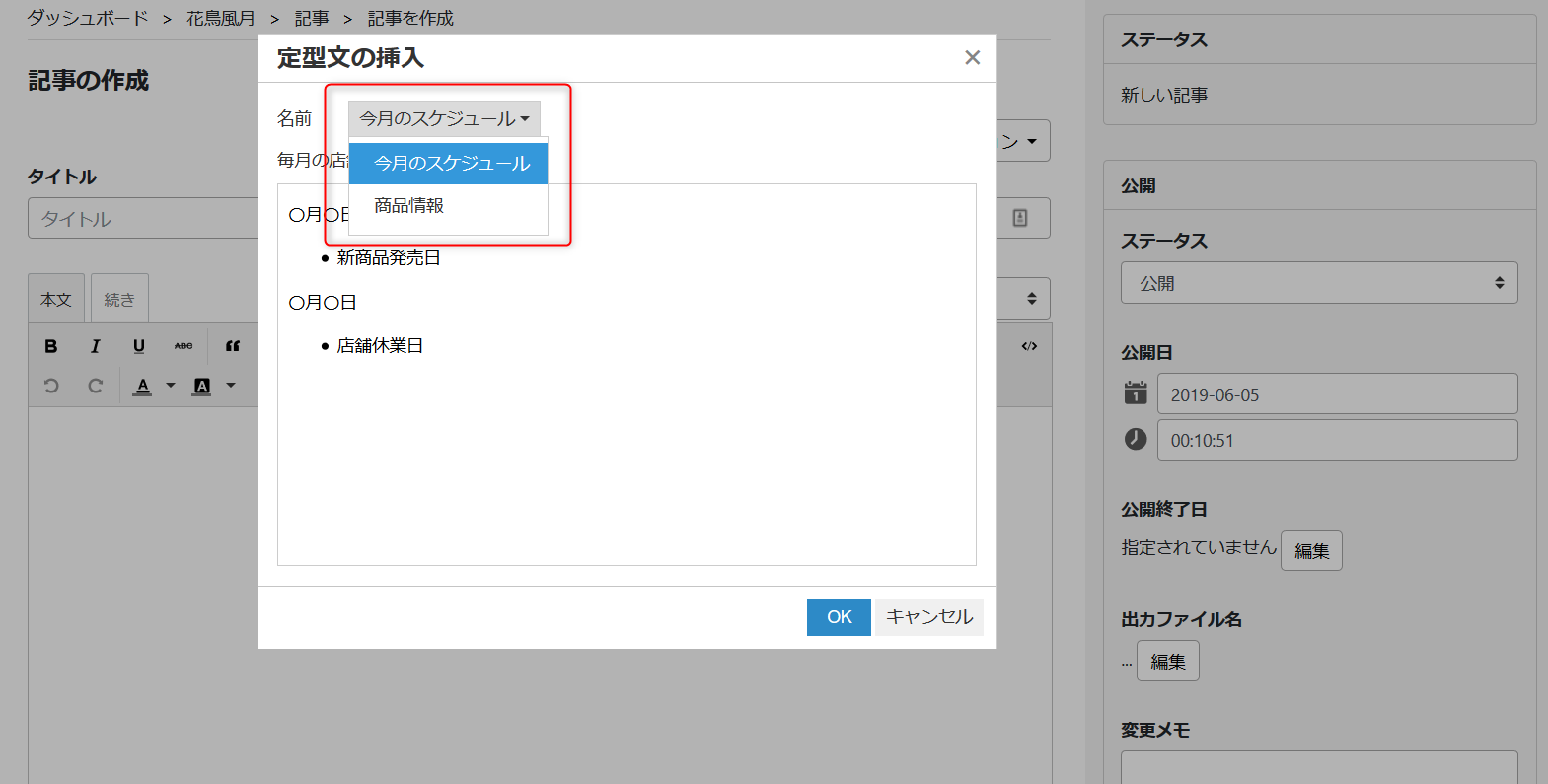Insert blockquote from editor toolbar

pyautogui.click(x=233, y=346)
